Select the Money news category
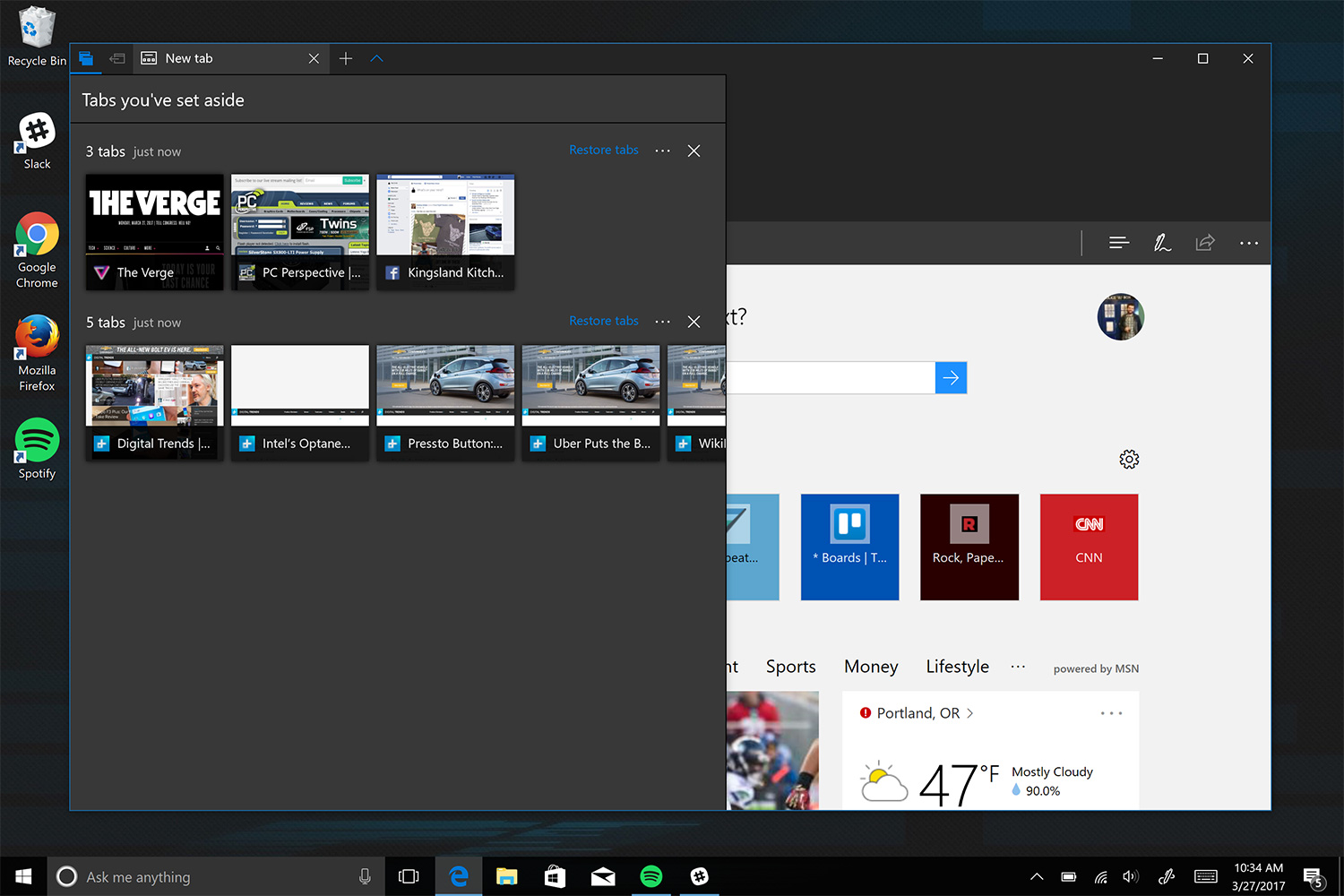Viewport: 1344px width, 896px height. click(871, 667)
